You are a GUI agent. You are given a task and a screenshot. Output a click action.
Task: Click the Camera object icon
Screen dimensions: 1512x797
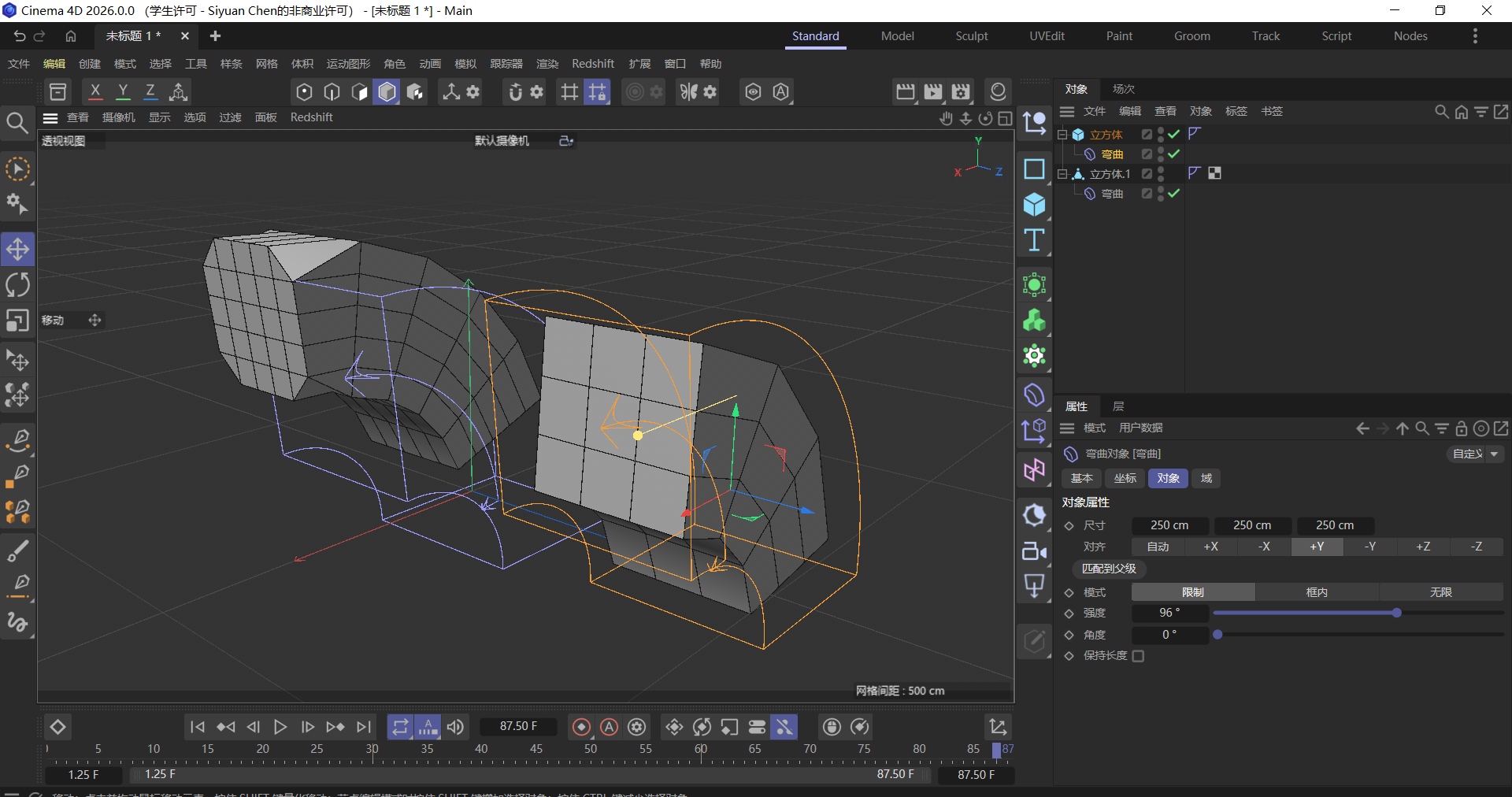[1034, 551]
